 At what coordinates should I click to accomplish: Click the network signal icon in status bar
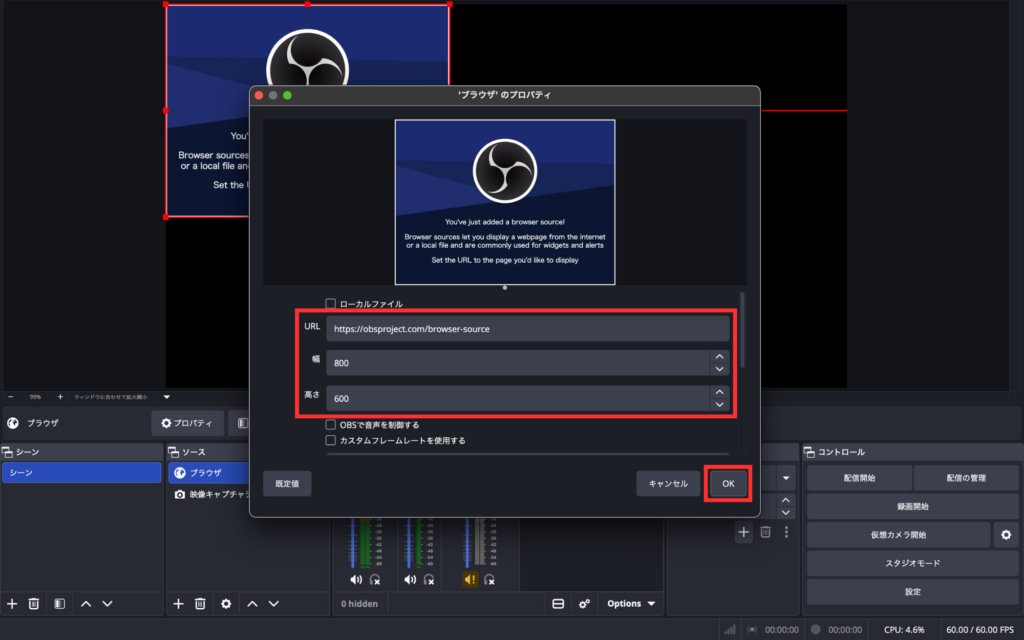[x=729, y=630]
